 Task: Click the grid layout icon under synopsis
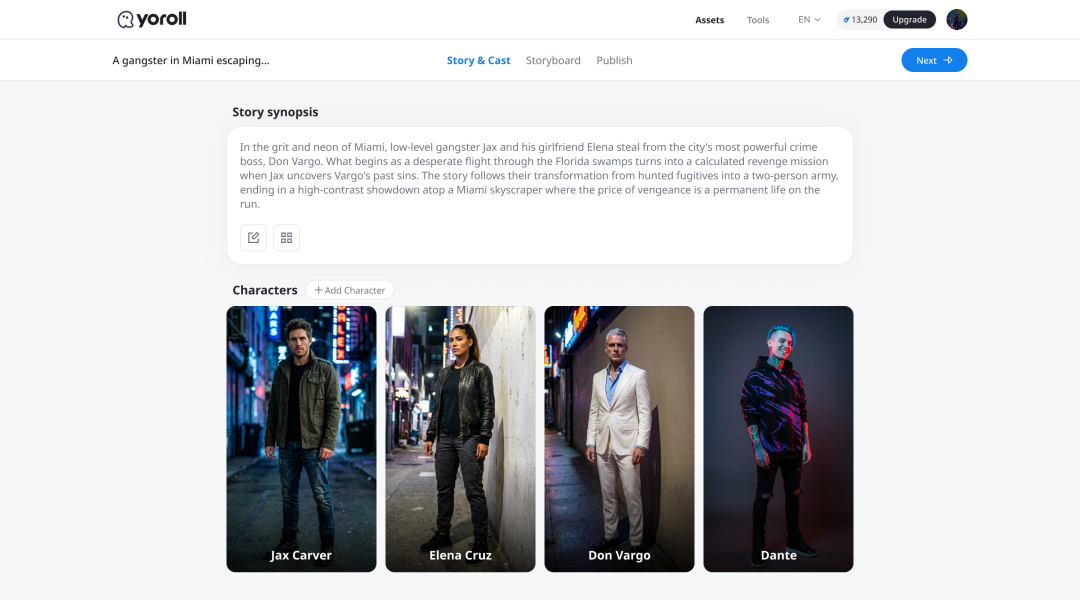(287, 238)
